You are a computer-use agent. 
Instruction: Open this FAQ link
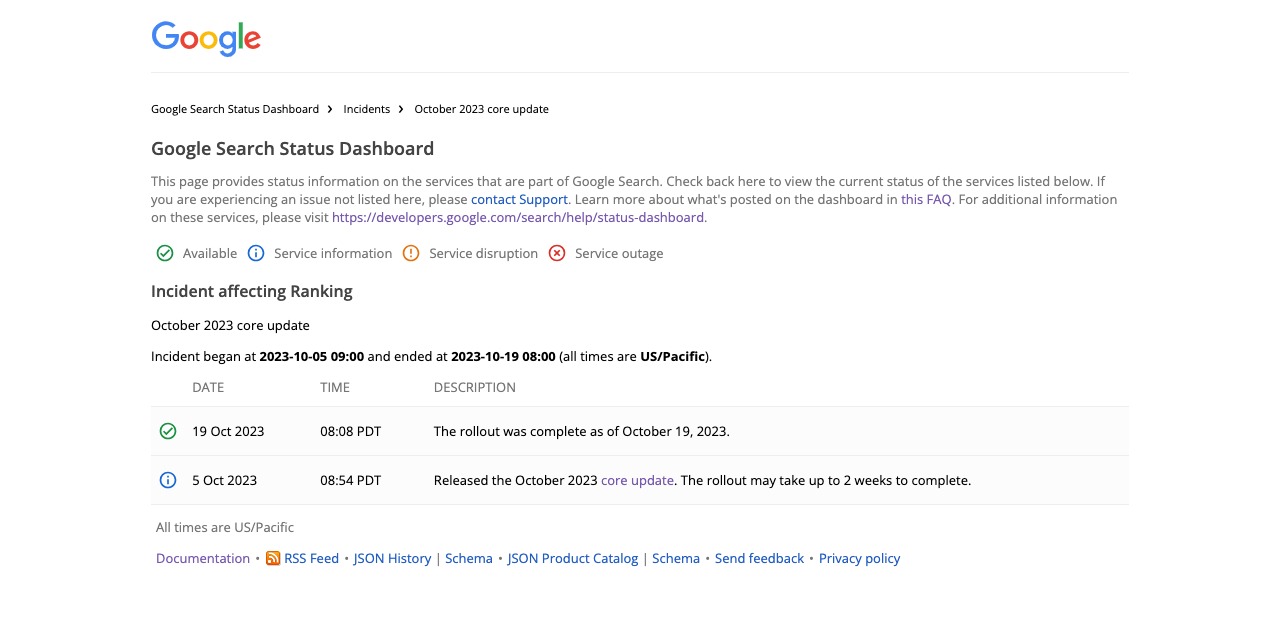[926, 199]
